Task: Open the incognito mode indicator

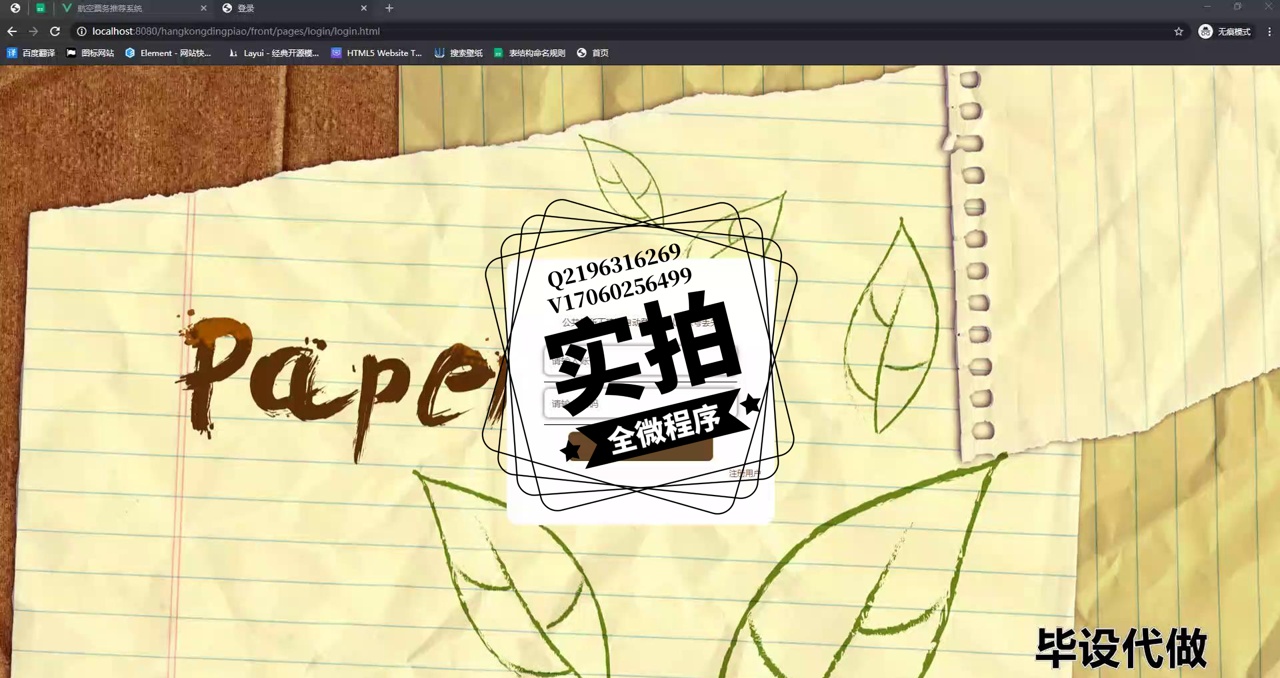Action: (1225, 31)
